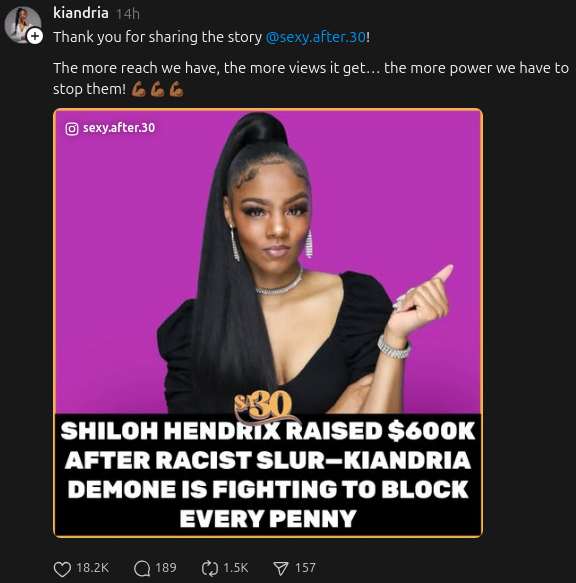Repost using the circular arrows icon
The image size is (576, 583).
(x=210, y=568)
